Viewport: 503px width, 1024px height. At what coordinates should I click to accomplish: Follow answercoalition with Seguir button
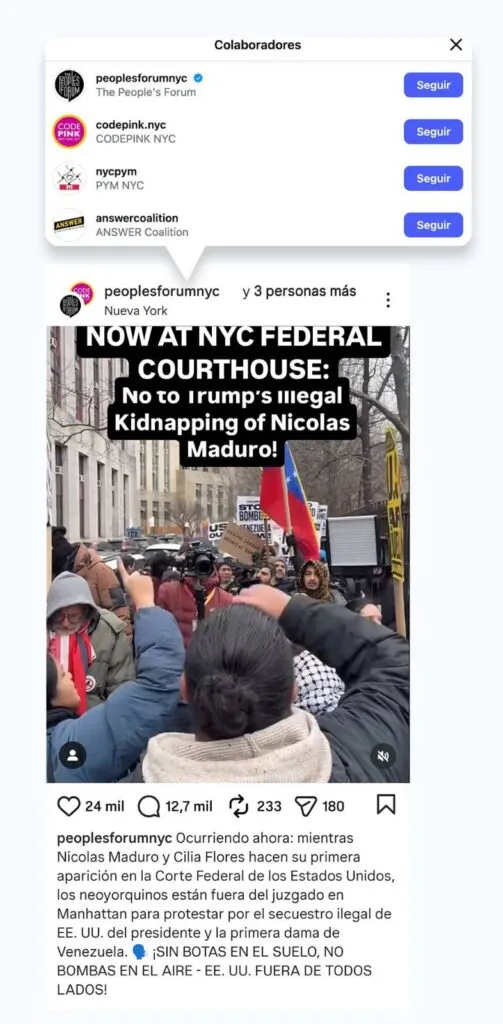tap(433, 225)
